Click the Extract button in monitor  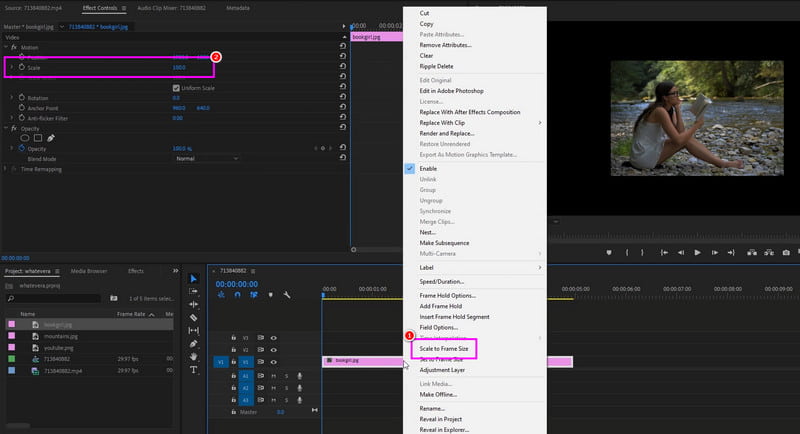(x=769, y=252)
